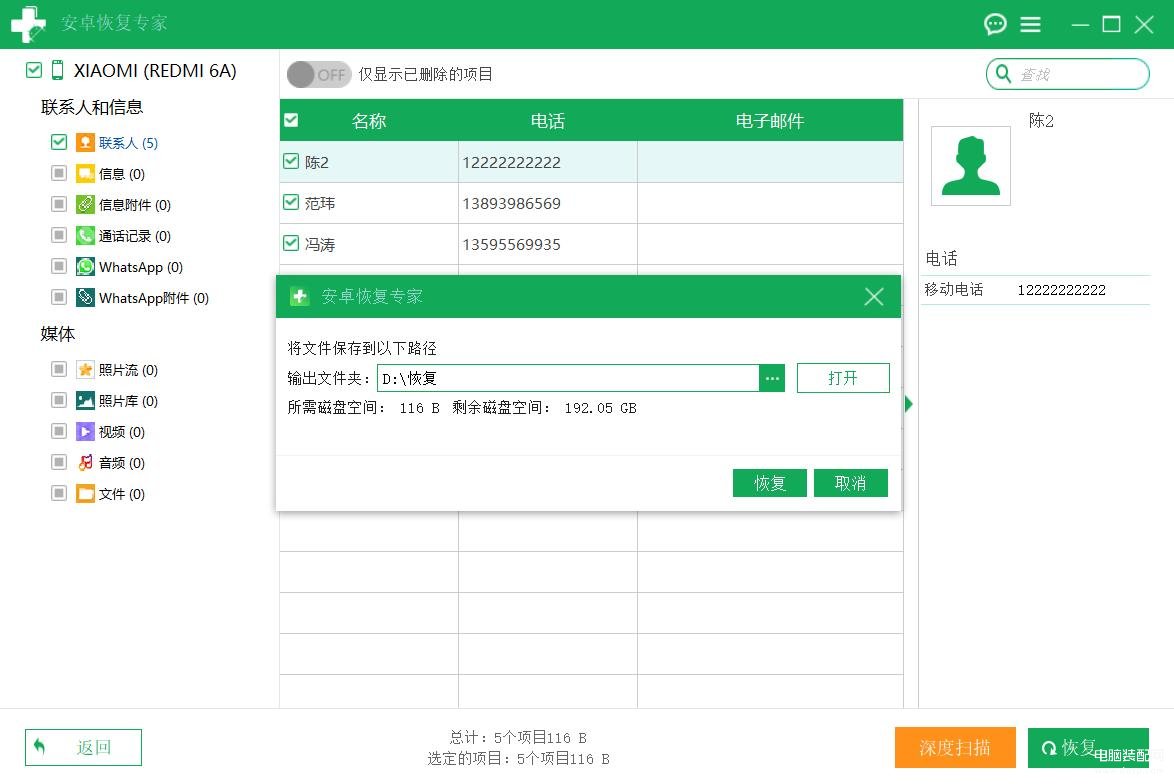Screen dimensions: 1174x784
Task: Check the WhatsApp (0) checkbox
Action: [59, 266]
